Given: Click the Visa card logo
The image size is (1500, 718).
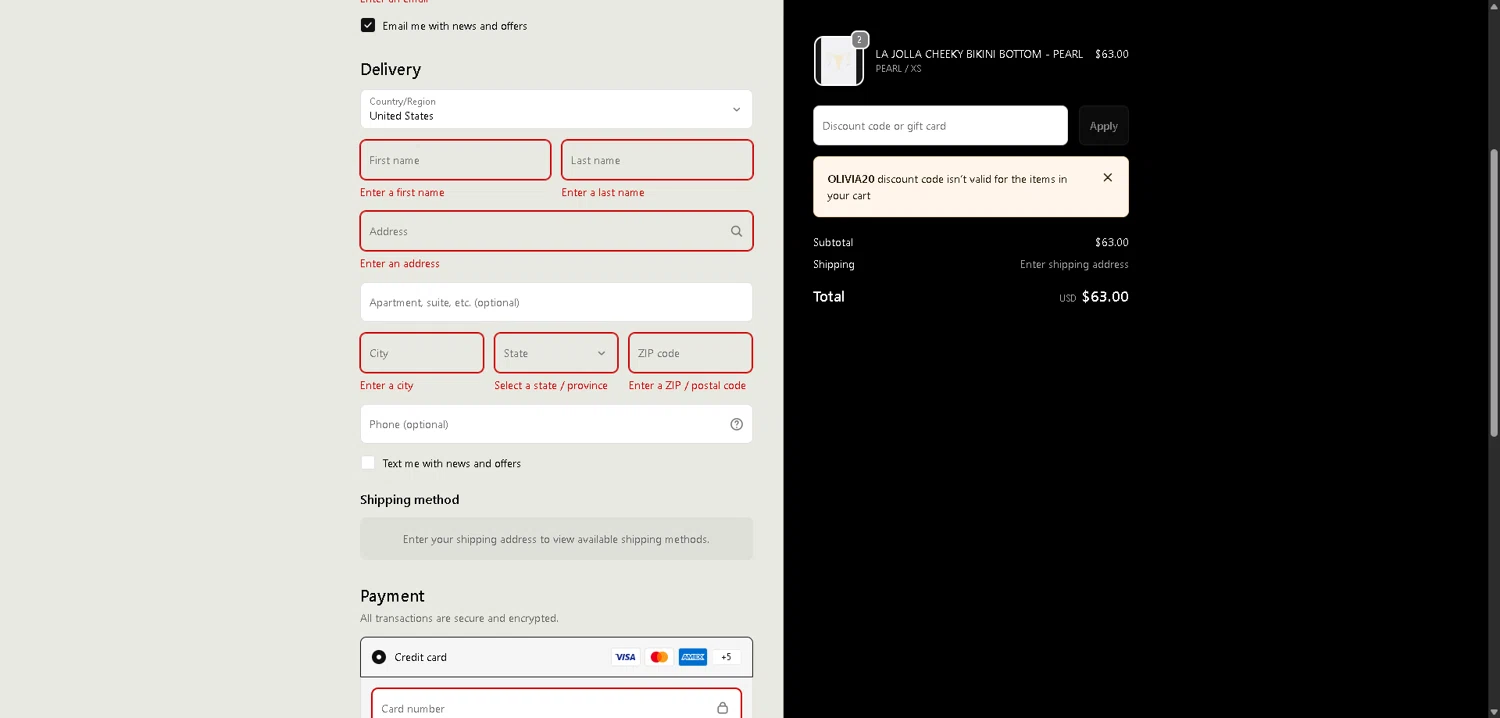Looking at the screenshot, I should click(x=625, y=657).
